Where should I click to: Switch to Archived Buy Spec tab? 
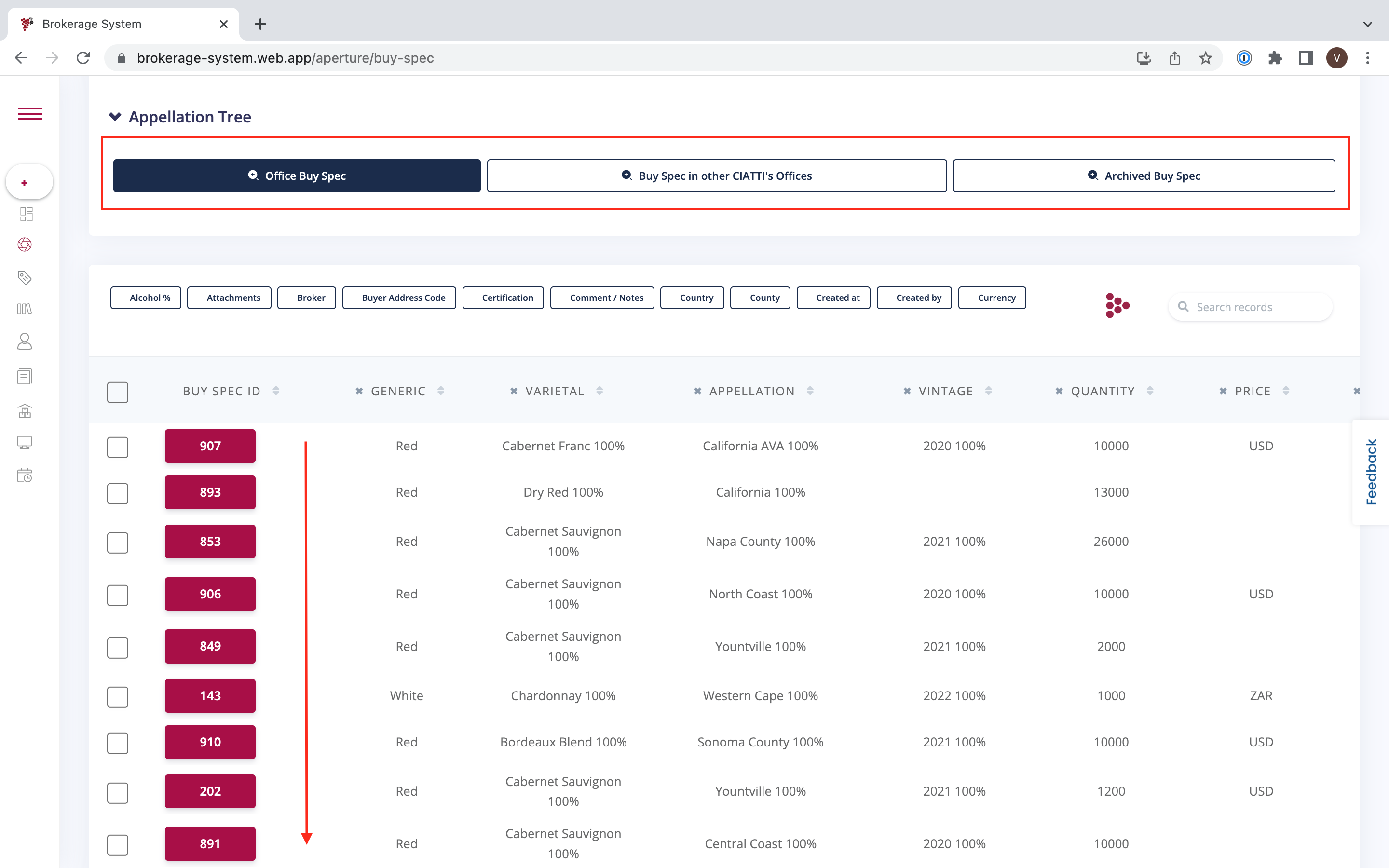click(1144, 176)
